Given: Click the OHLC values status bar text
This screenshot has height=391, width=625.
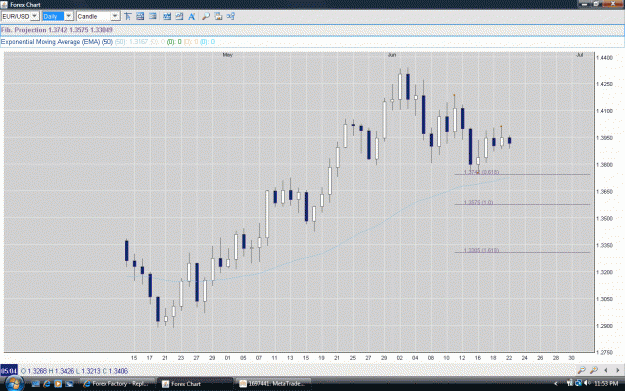Looking at the screenshot, I should coord(74,371).
